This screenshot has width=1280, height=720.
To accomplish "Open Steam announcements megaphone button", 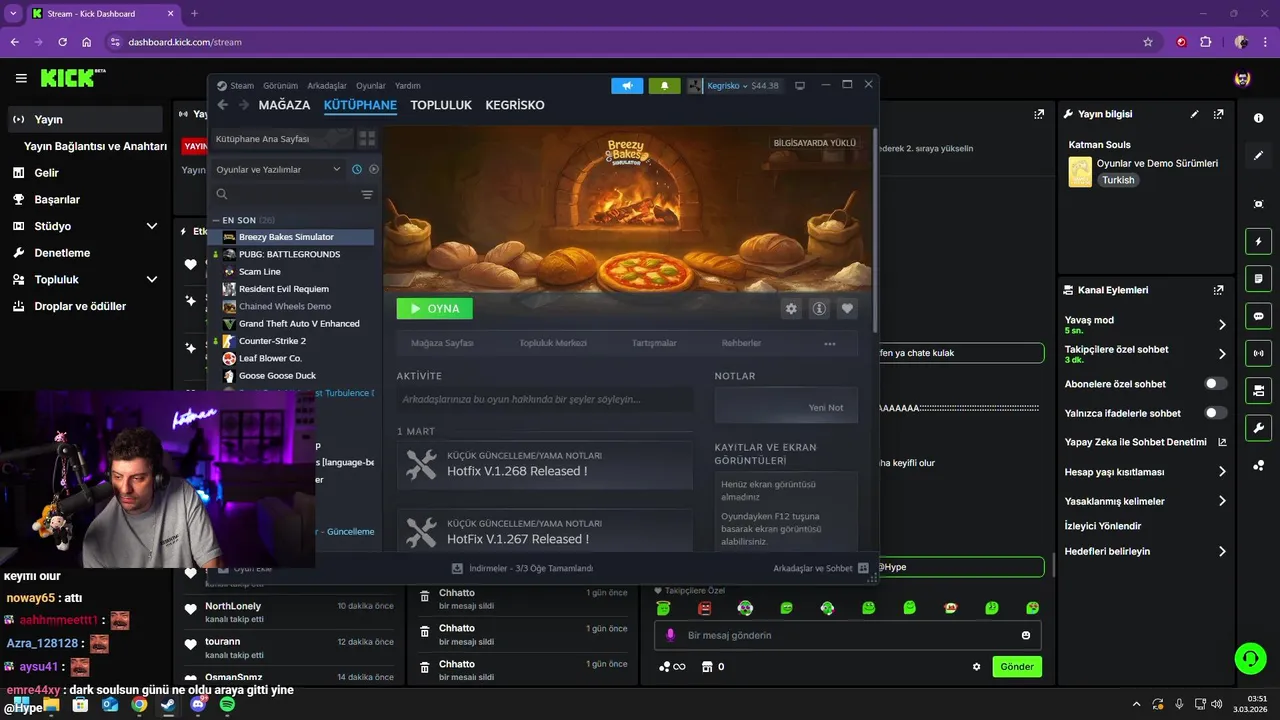I will (627, 86).
